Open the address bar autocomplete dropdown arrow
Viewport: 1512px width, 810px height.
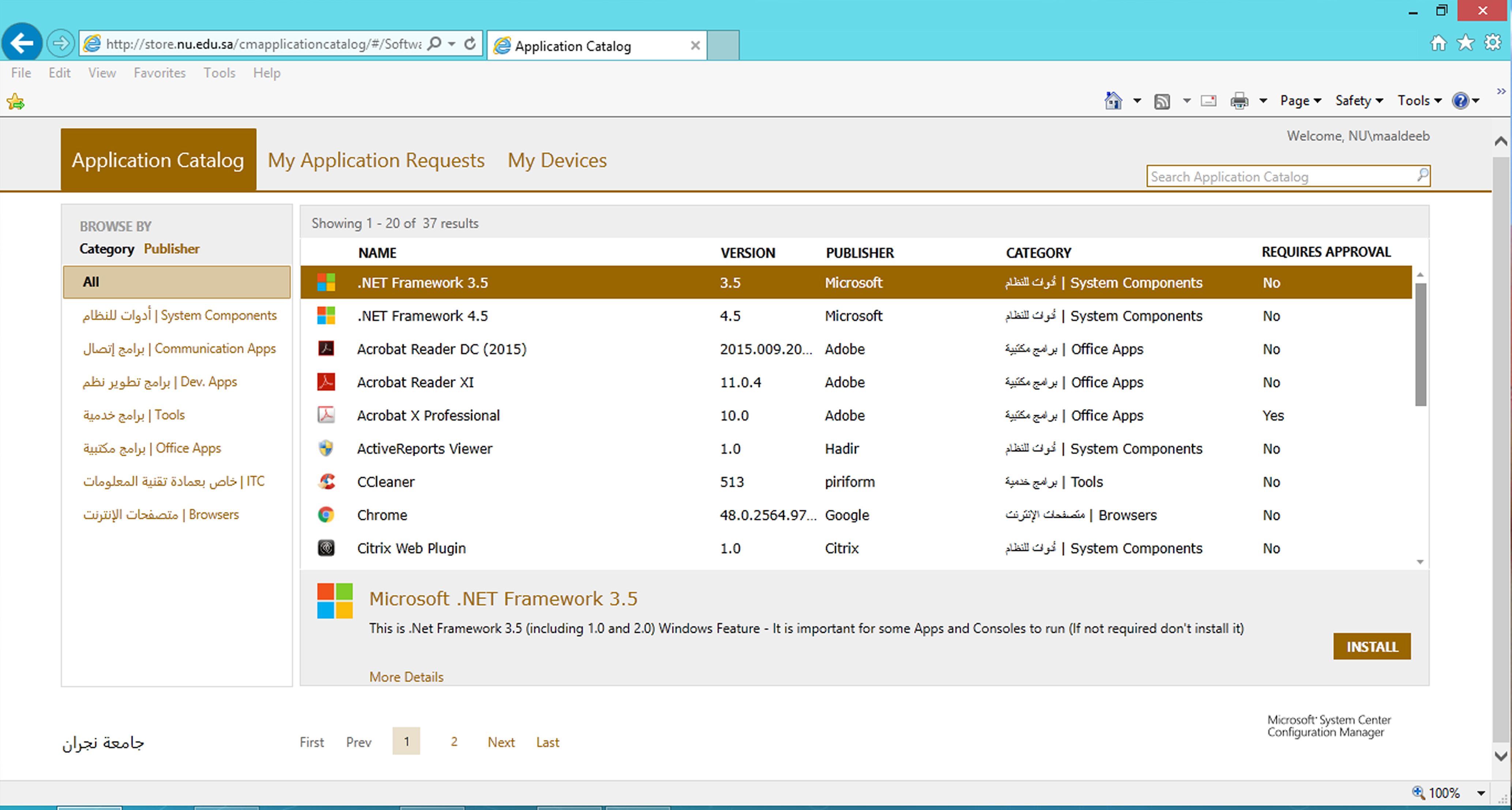coord(451,44)
